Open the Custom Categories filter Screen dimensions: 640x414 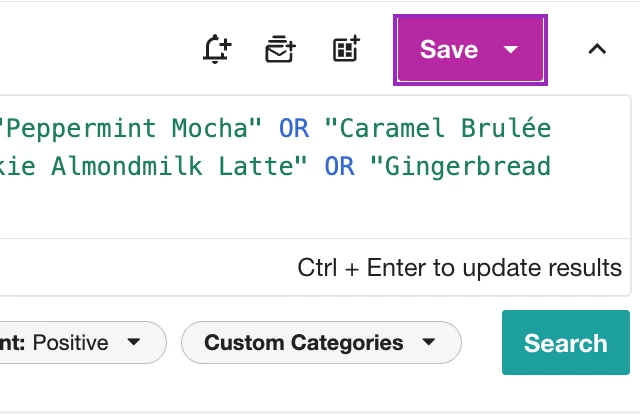321,343
